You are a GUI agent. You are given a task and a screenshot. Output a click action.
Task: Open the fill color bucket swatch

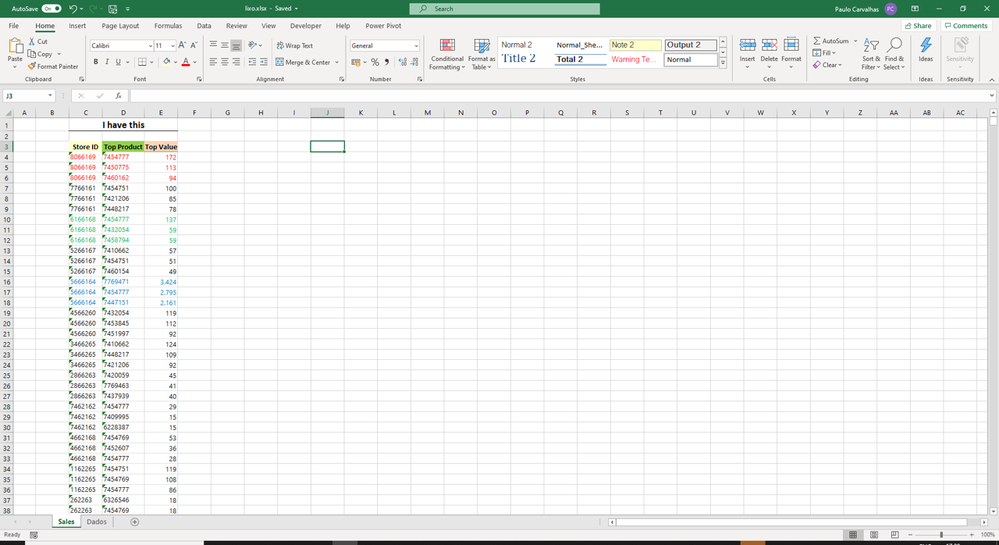coord(166,62)
